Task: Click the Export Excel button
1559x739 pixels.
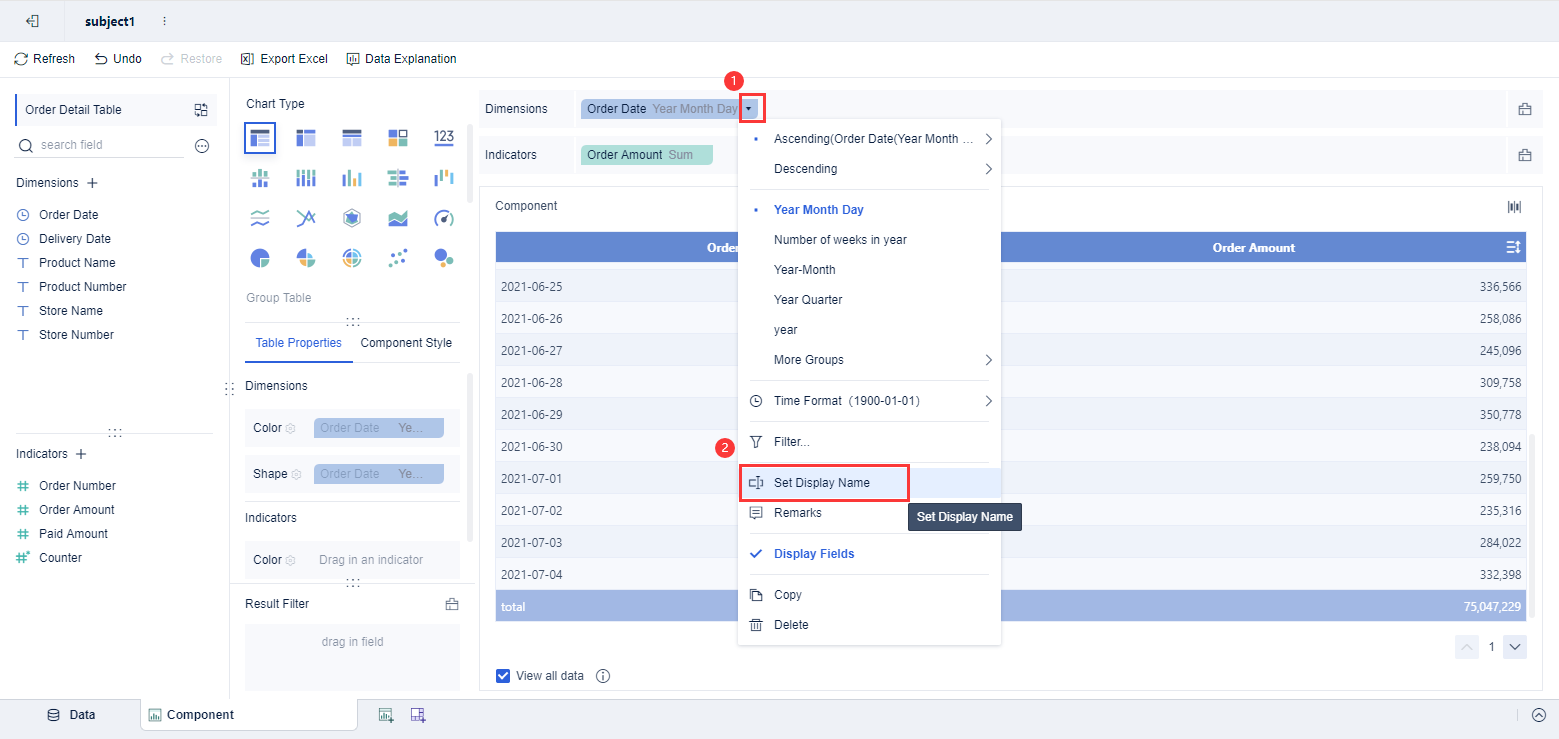Action: (x=283, y=58)
